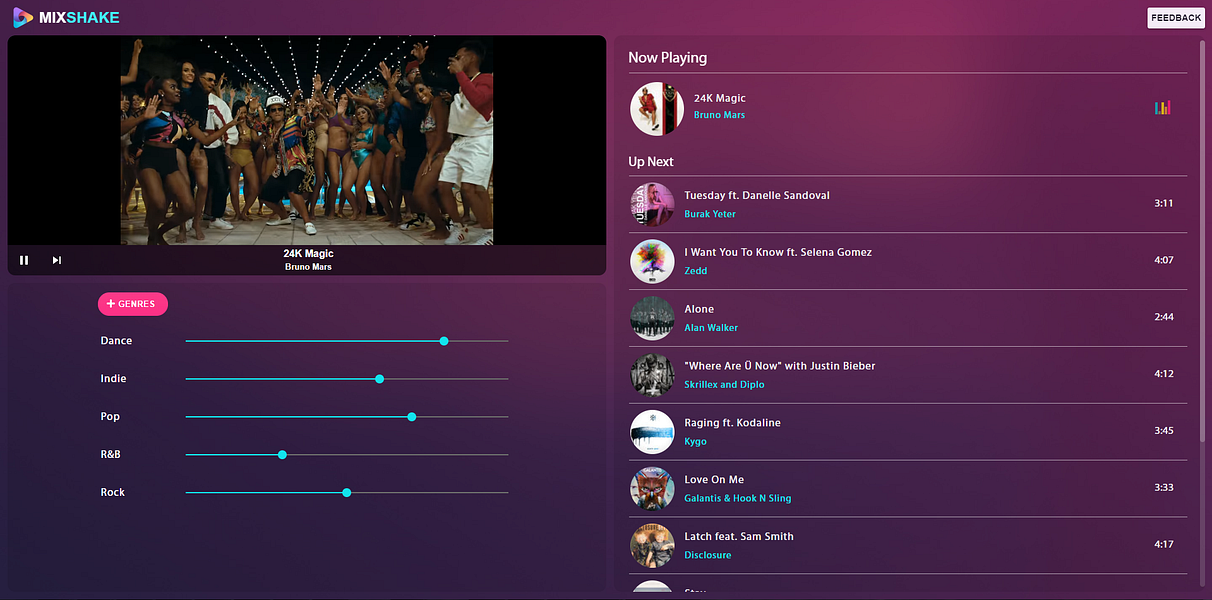Image resolution: width=1212 pixels, height=600 pixels.
Task: Open the Skrillex and Diplo artist link
Action: [x=725, y=385]
